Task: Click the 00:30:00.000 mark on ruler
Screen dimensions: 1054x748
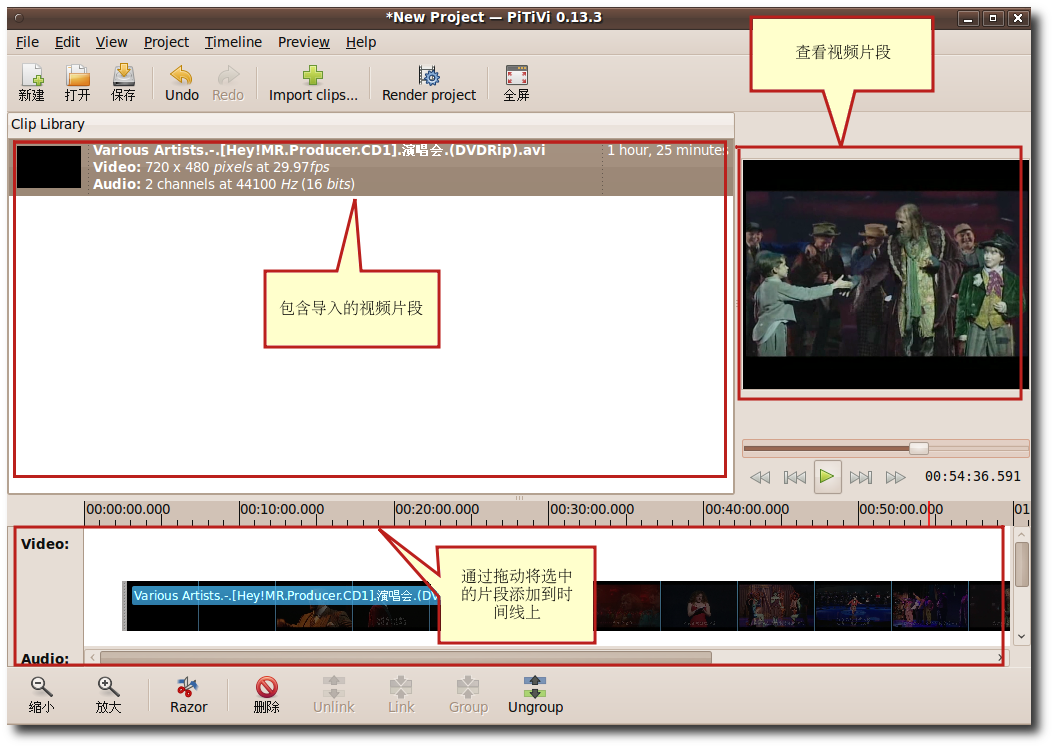Action: [592, 510]
